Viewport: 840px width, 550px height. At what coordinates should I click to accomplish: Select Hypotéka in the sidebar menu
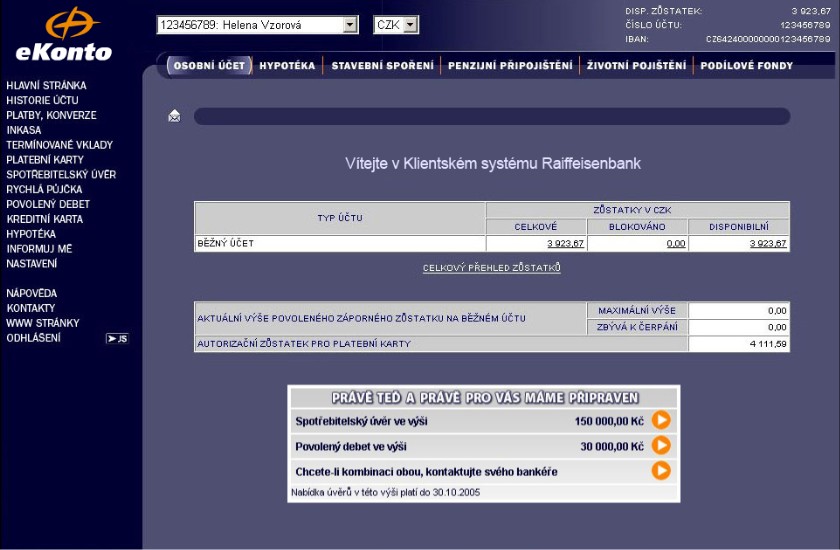tap(31, 234)
